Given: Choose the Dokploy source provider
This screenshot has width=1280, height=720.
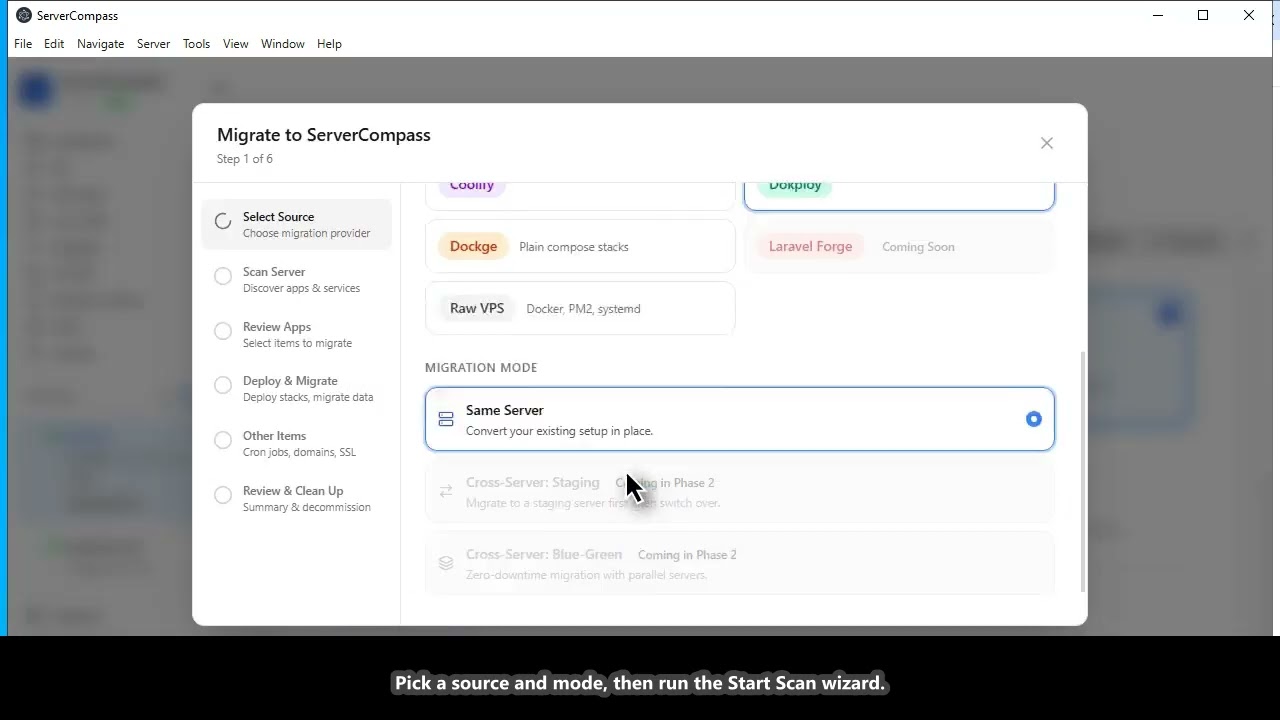Looking at the screenshot, I should tap(899, 196).
